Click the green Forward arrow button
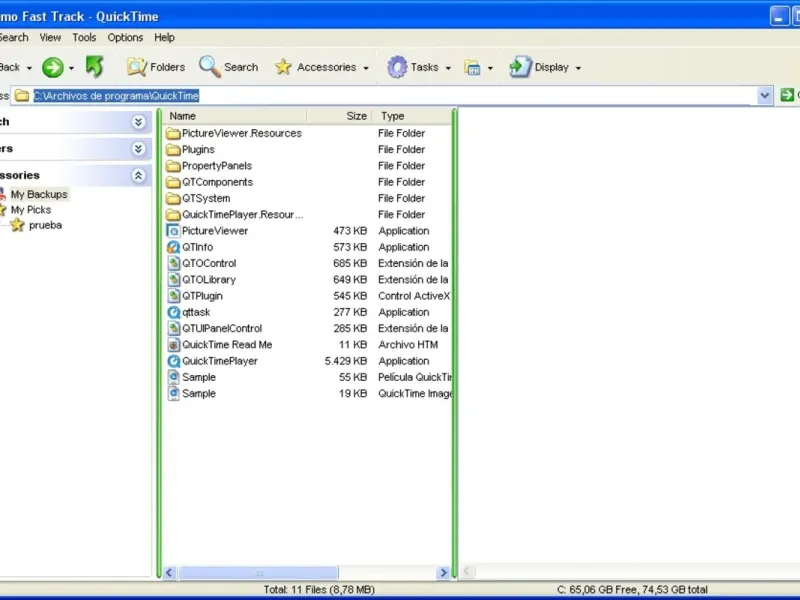 [53, 67]
